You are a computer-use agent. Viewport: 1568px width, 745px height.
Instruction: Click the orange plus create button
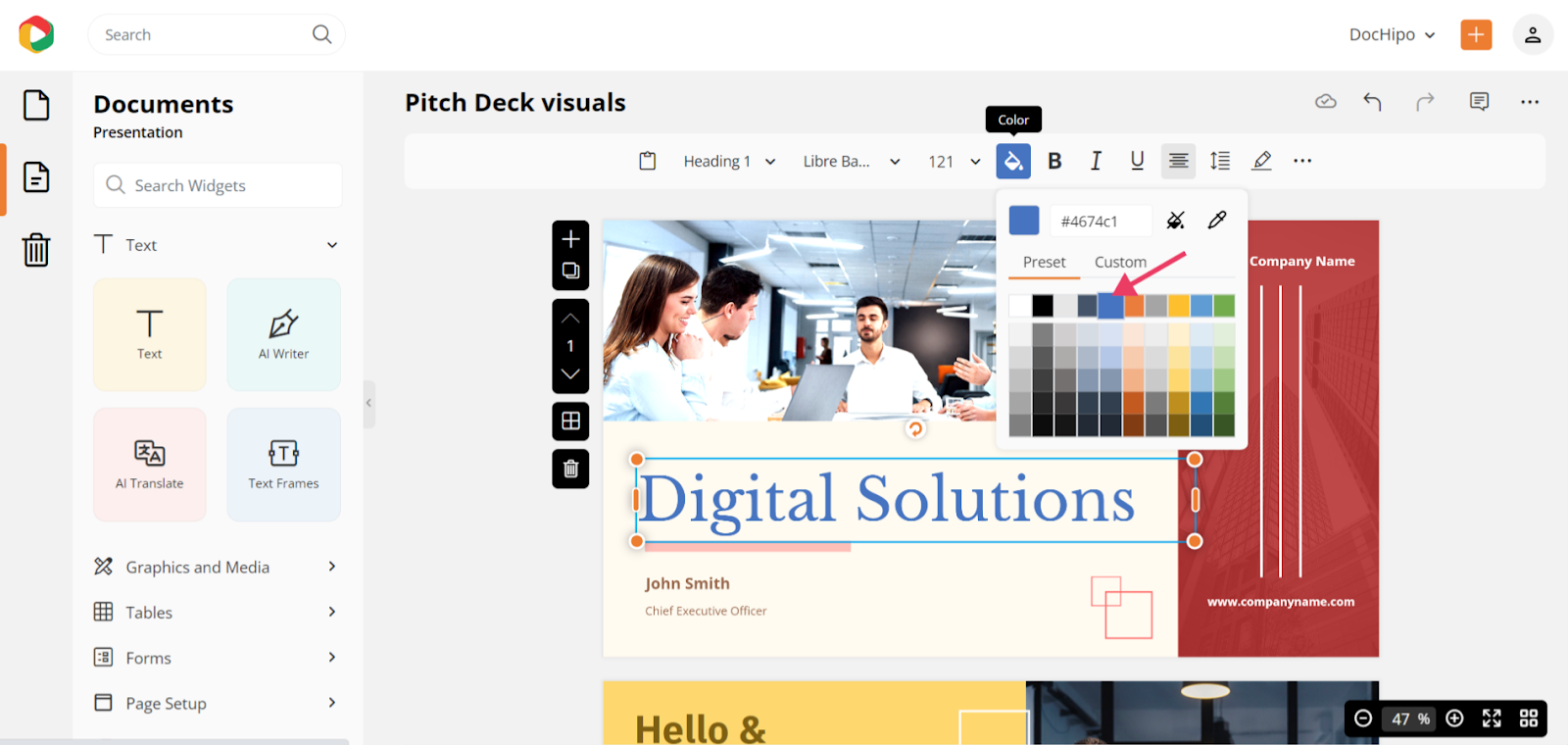point(1476,34)
